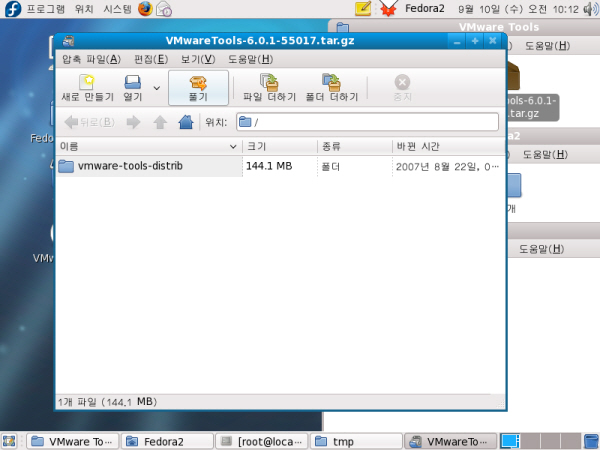Open 도움말(H) menu in VMware Tools window

click(x=547, y=46)
